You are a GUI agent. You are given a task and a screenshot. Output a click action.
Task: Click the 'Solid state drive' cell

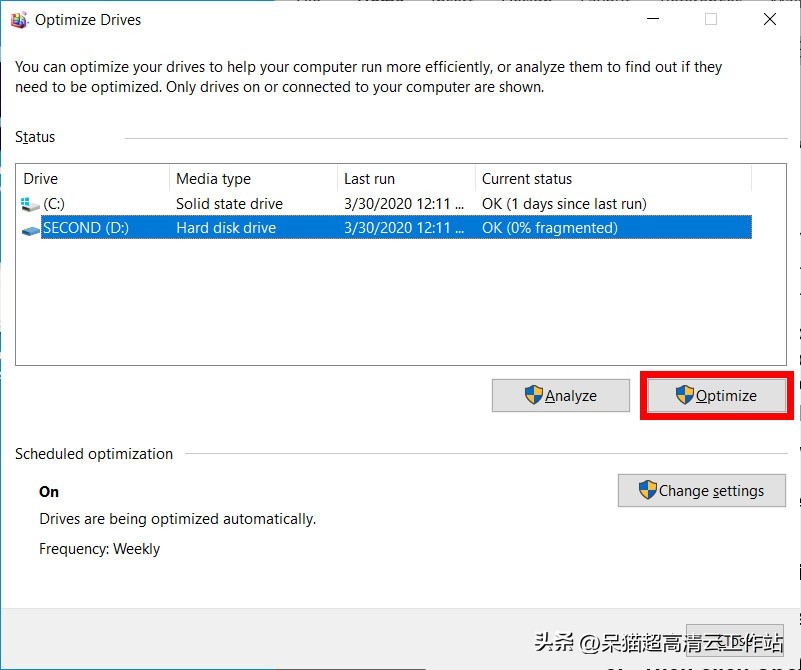point(229,204)
